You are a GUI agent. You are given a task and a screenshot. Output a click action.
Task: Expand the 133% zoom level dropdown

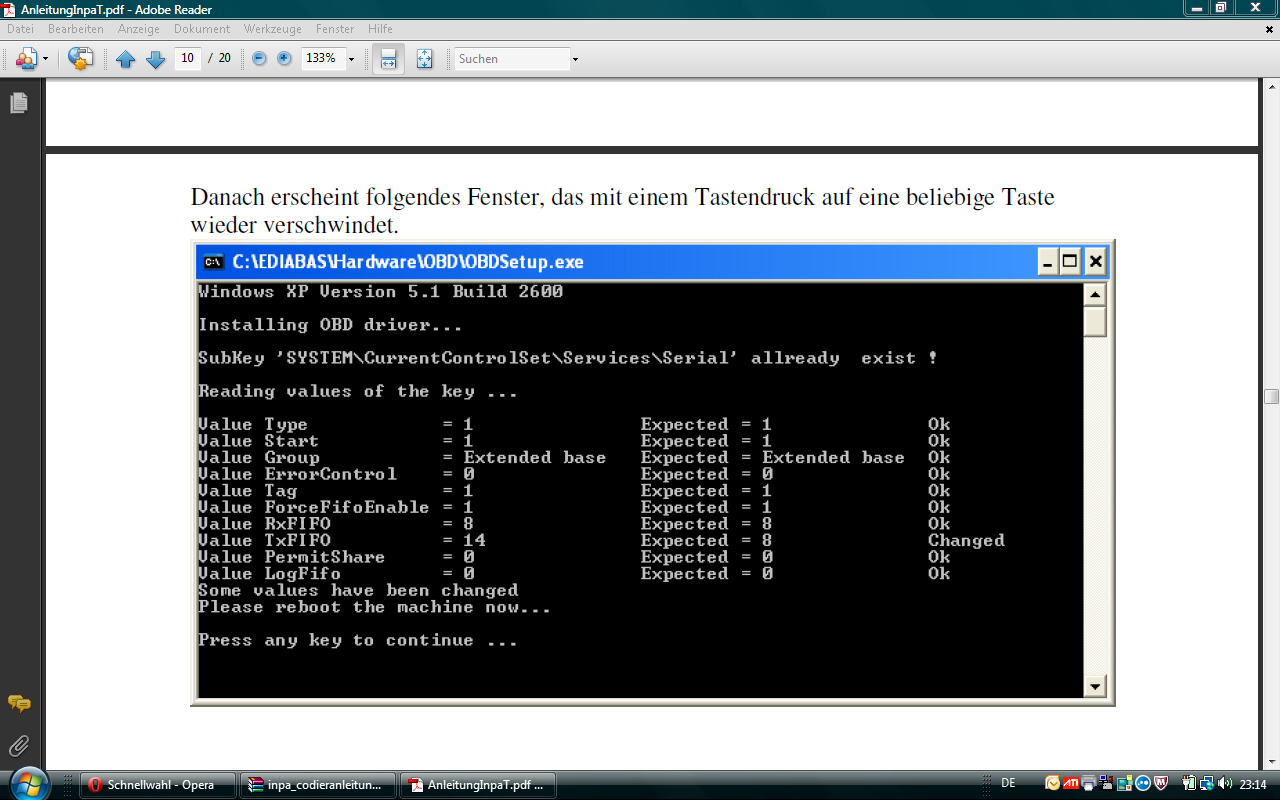351,60
